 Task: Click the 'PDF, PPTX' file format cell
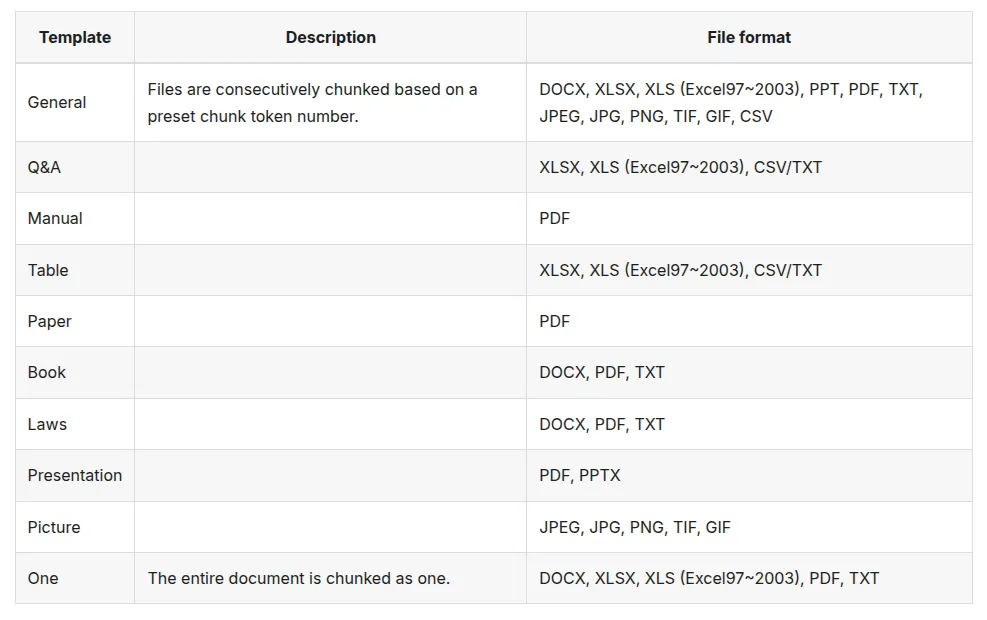pos(749,475)
